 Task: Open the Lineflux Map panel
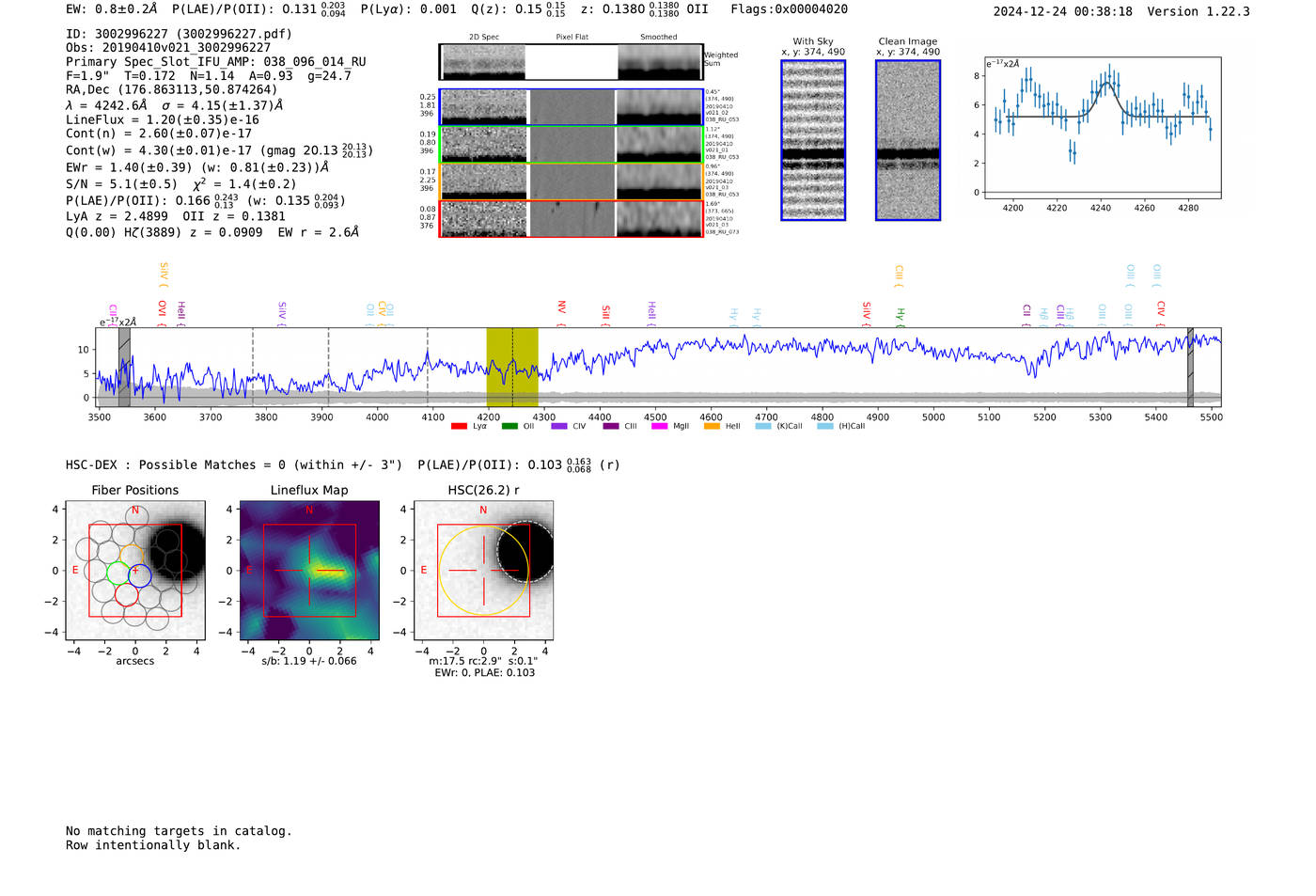309,571
